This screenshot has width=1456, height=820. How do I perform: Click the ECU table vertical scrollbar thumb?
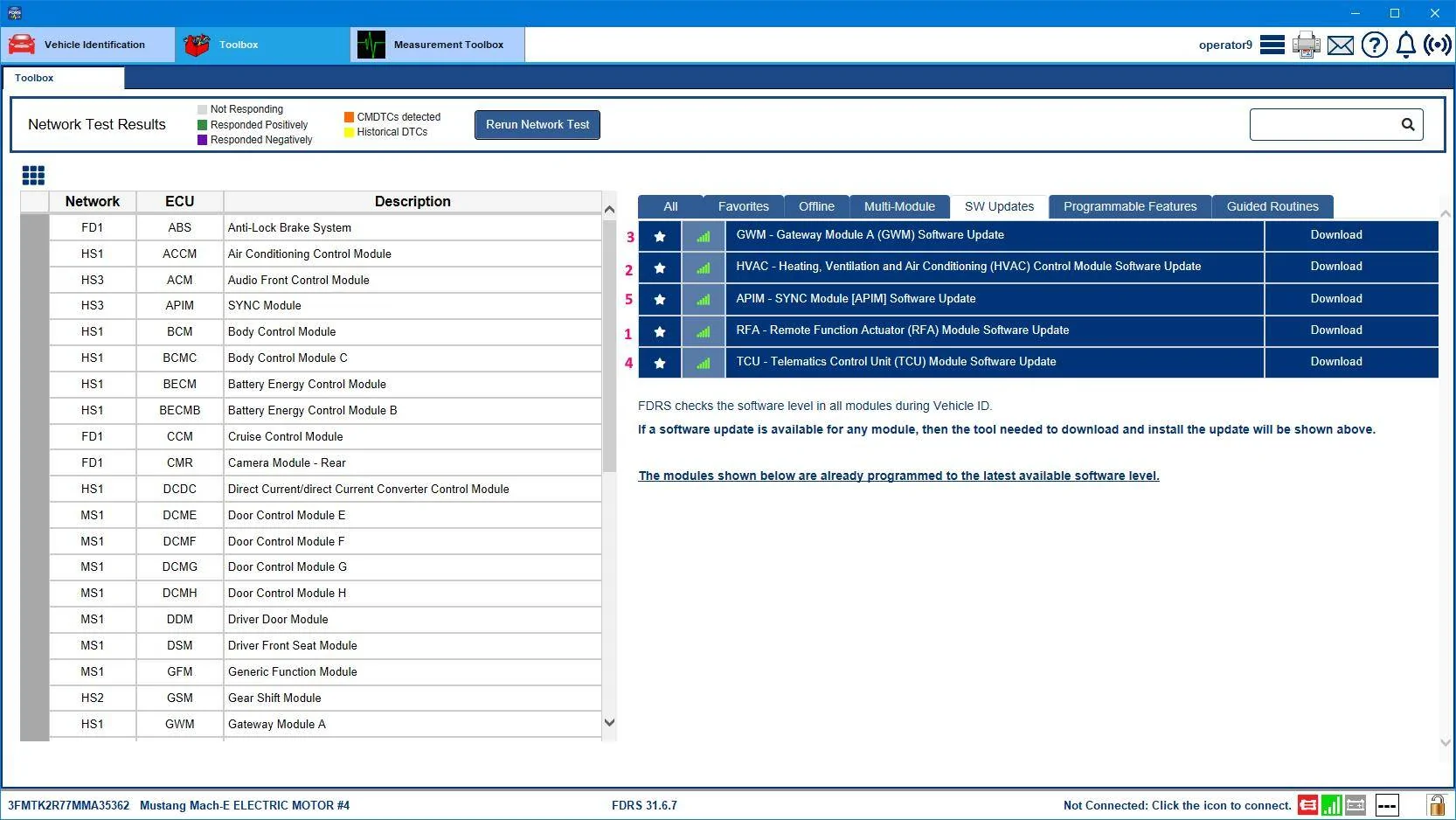pos(610,344)
